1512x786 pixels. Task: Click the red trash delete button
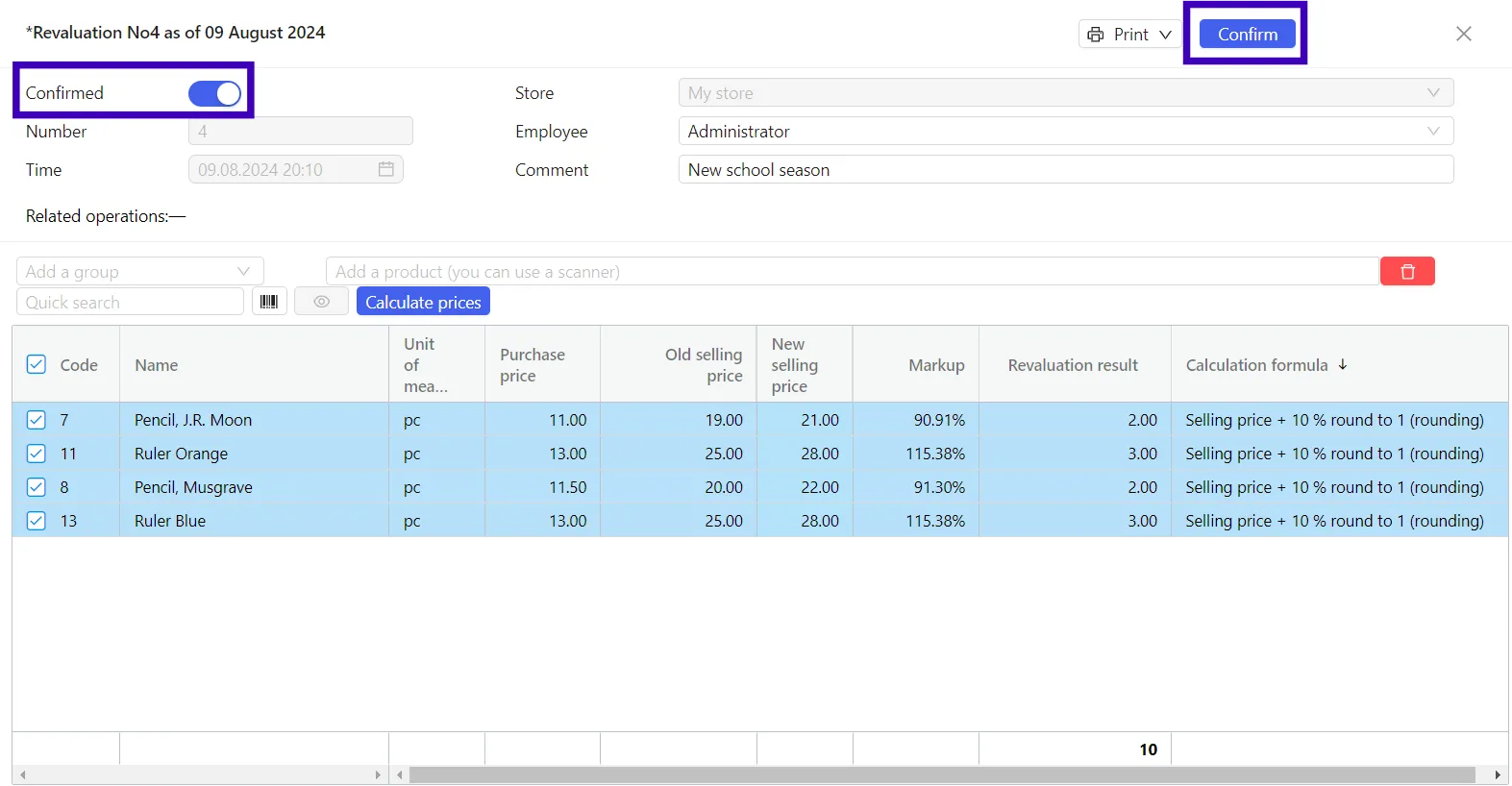(1407, 272)
